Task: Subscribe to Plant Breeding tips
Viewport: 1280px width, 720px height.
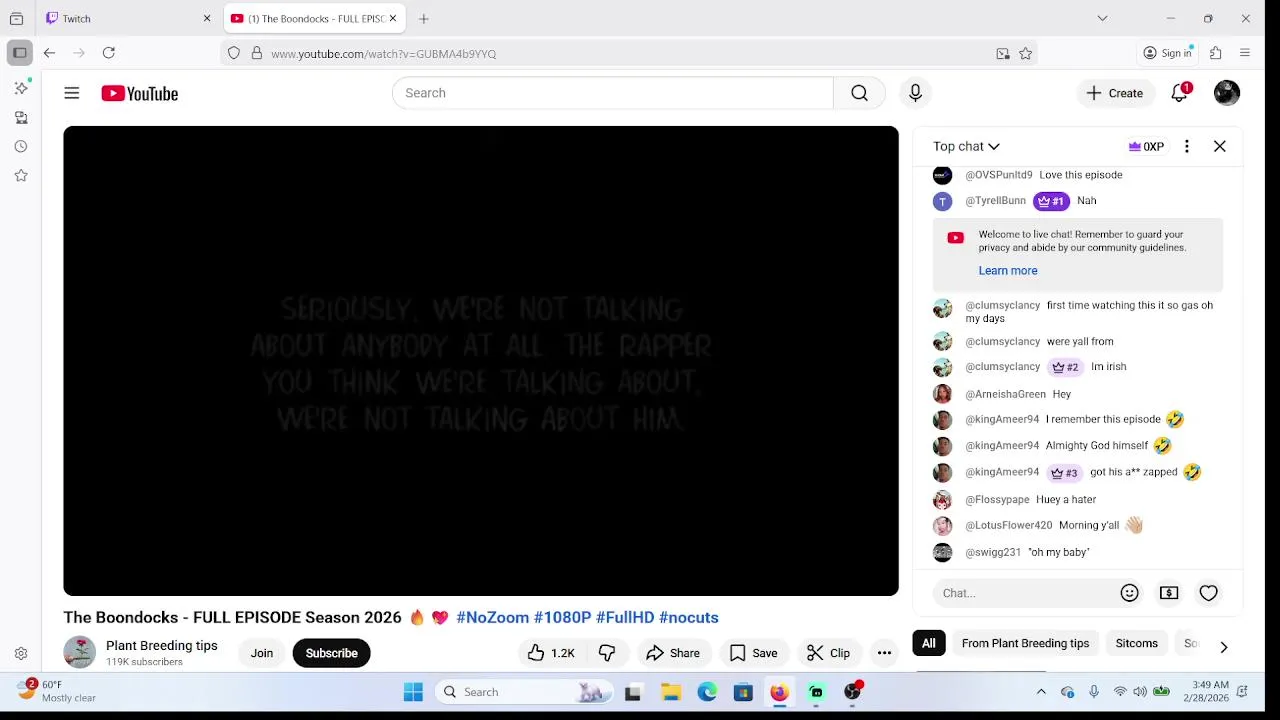Action: [x=331, y=653]
